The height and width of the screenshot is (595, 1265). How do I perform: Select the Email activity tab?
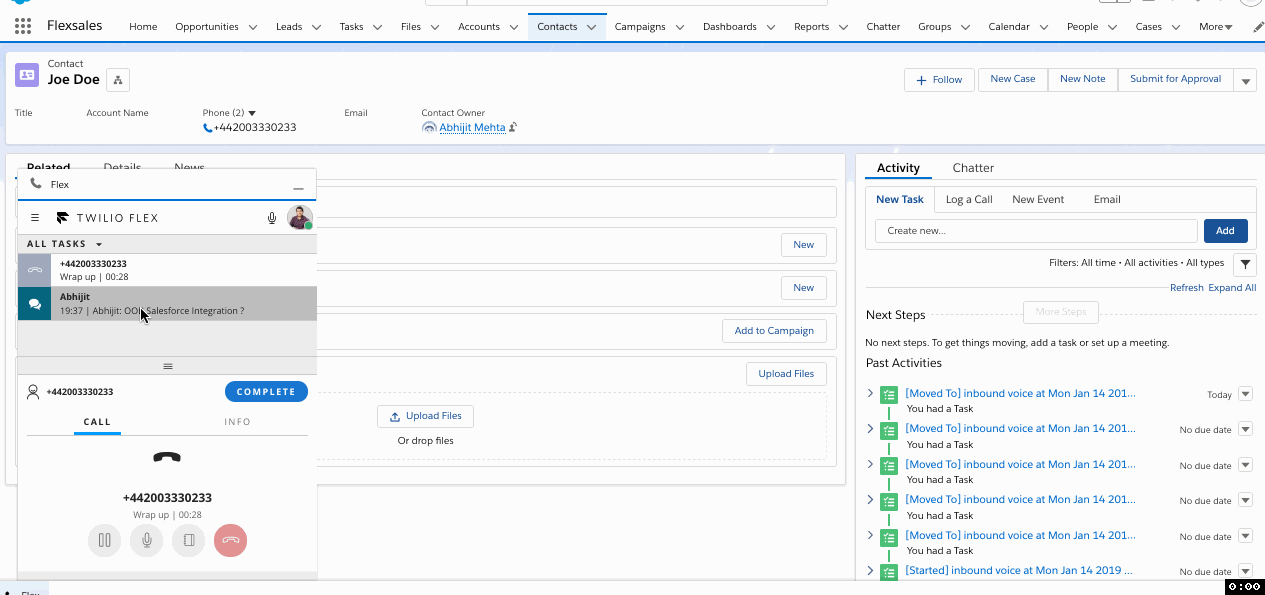pos(1107,199)
